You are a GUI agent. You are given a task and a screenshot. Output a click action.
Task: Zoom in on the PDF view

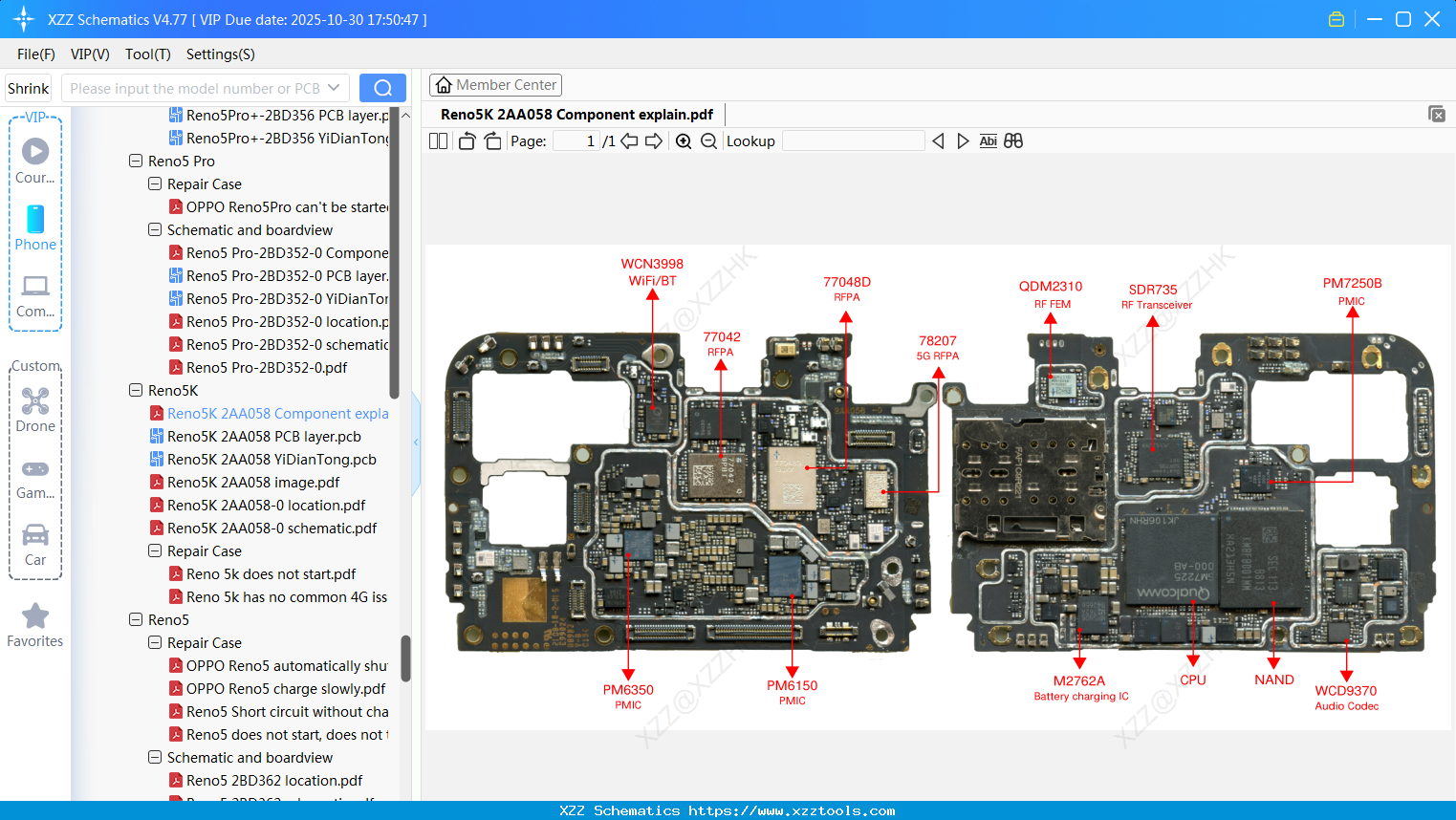pyautogui.click(x=684, y=140)
